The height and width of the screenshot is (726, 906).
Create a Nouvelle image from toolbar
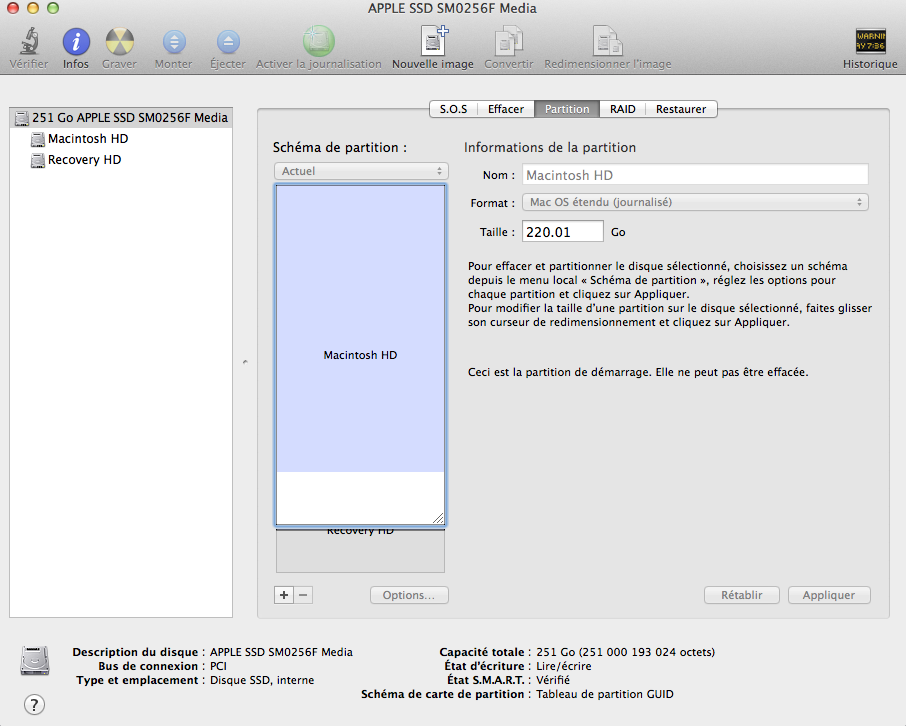pos(433,42)
